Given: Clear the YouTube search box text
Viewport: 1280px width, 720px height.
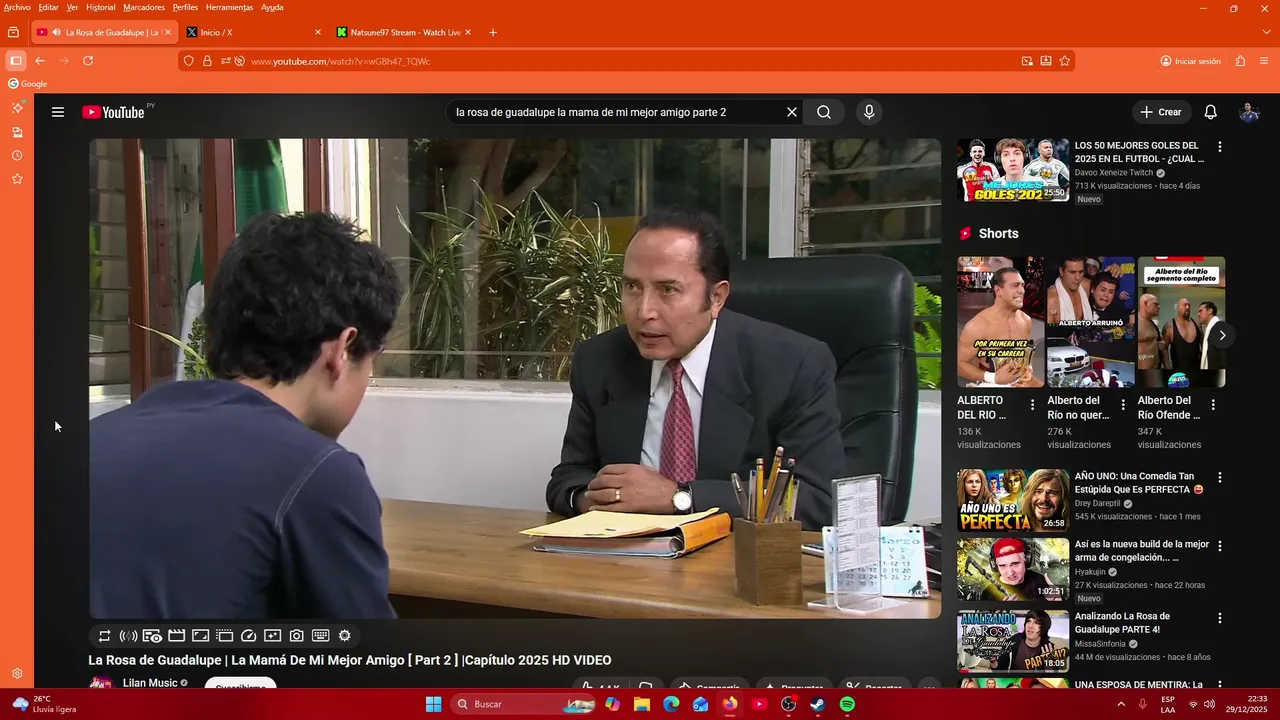Looking at the screenshot, I should pyautogui.click(x=792, y=112).
